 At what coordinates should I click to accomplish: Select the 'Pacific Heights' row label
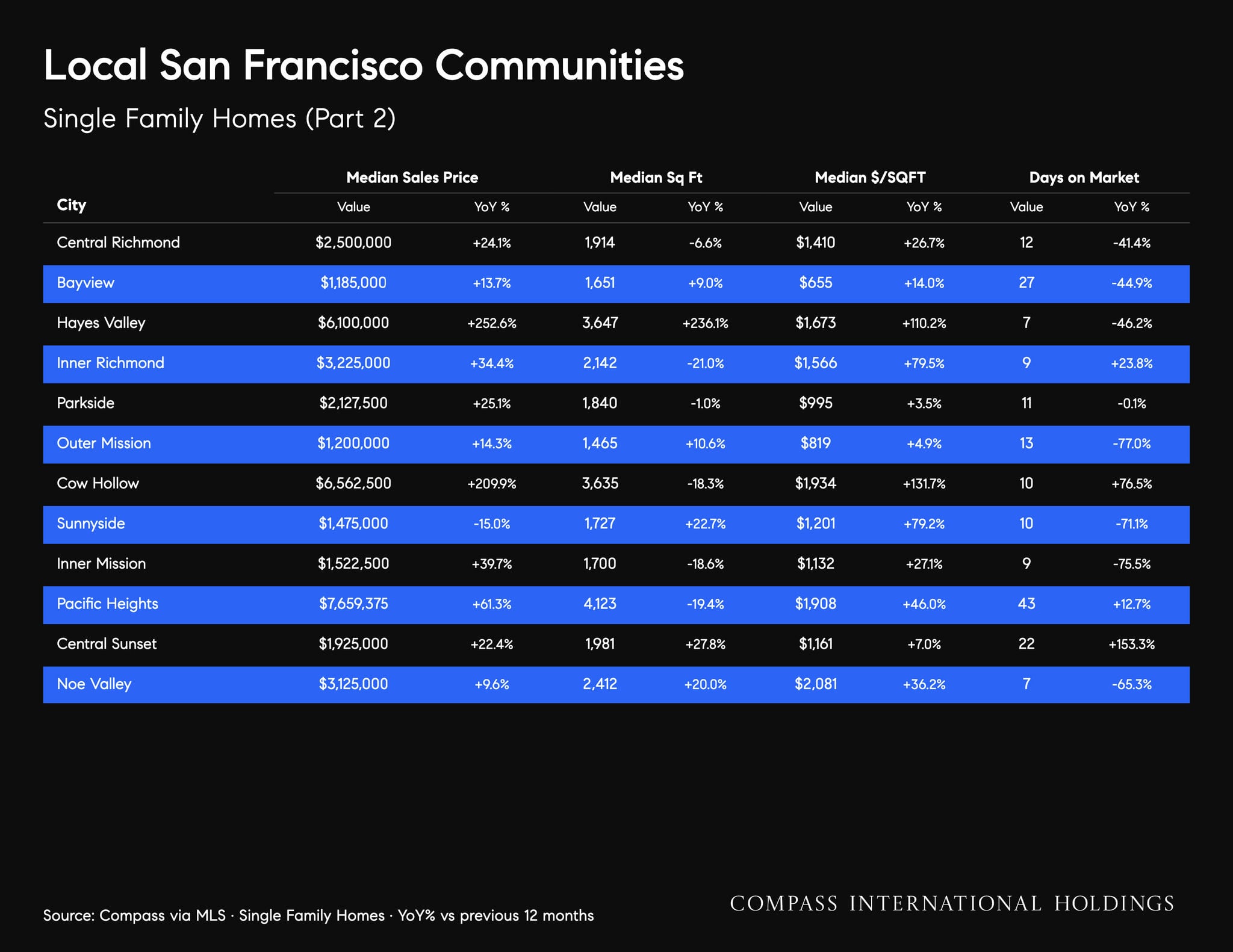(107, 604)
